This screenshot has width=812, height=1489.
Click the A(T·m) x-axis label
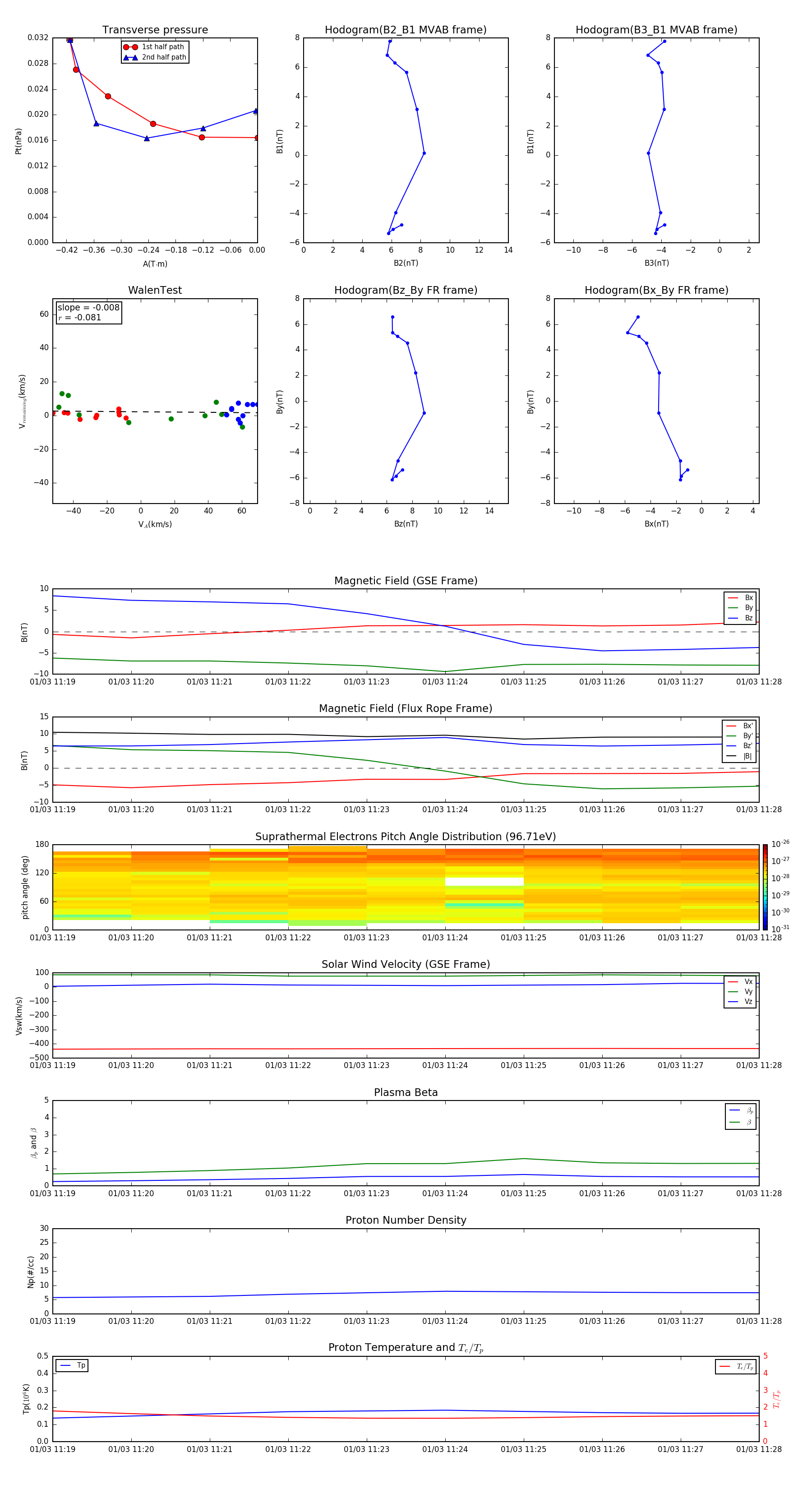pos(155,264)
